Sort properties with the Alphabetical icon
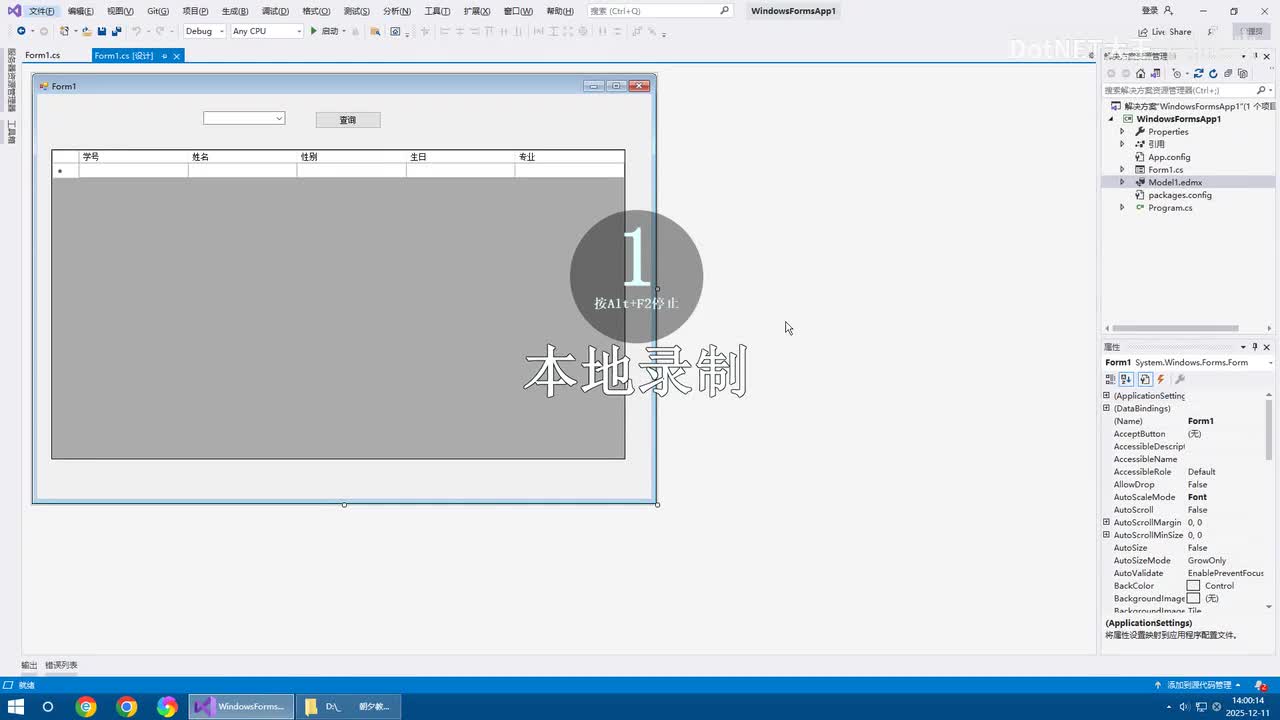 pyautogui.click(x=1126, y=379)
